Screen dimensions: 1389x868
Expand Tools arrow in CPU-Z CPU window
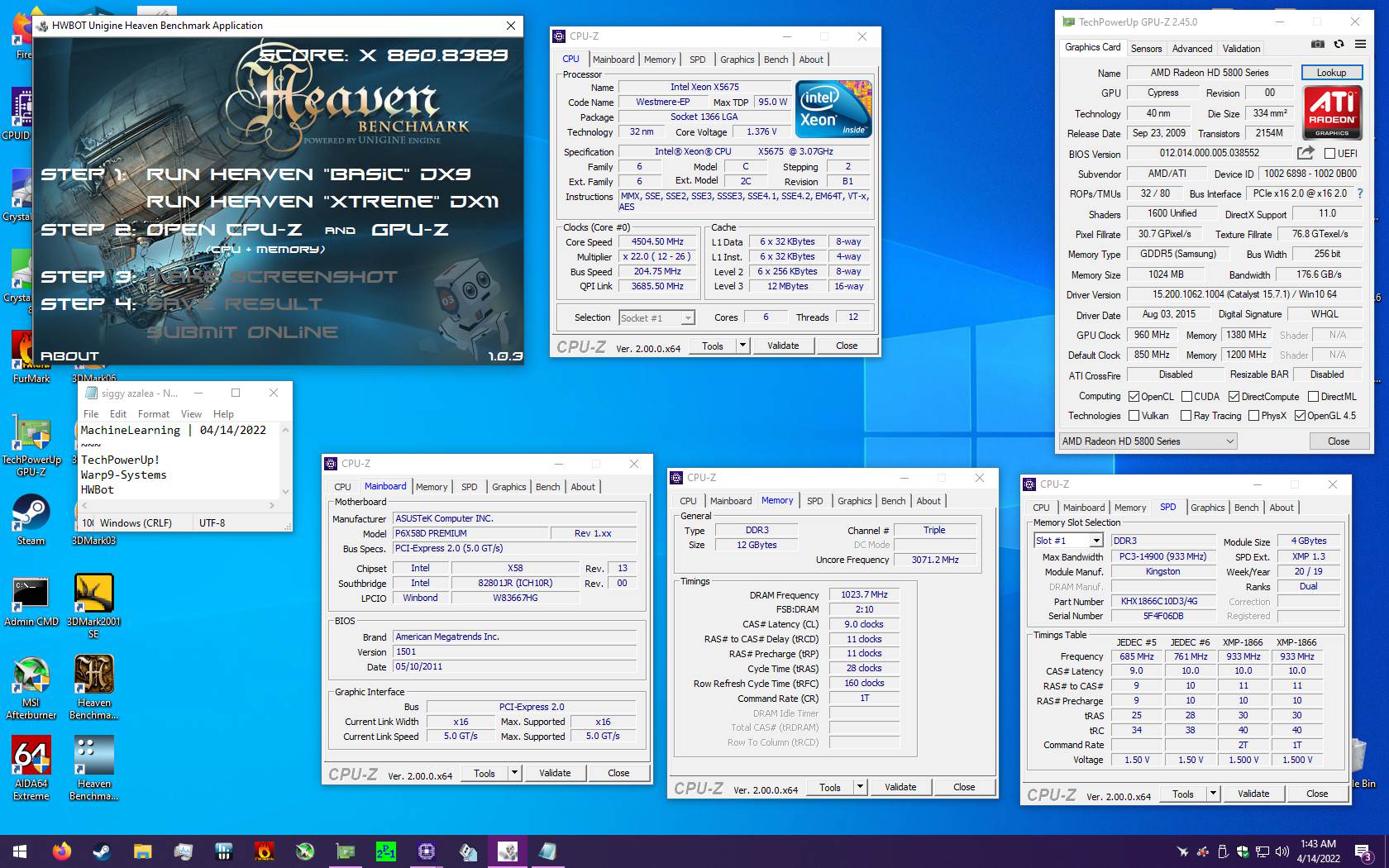point(742,346)
